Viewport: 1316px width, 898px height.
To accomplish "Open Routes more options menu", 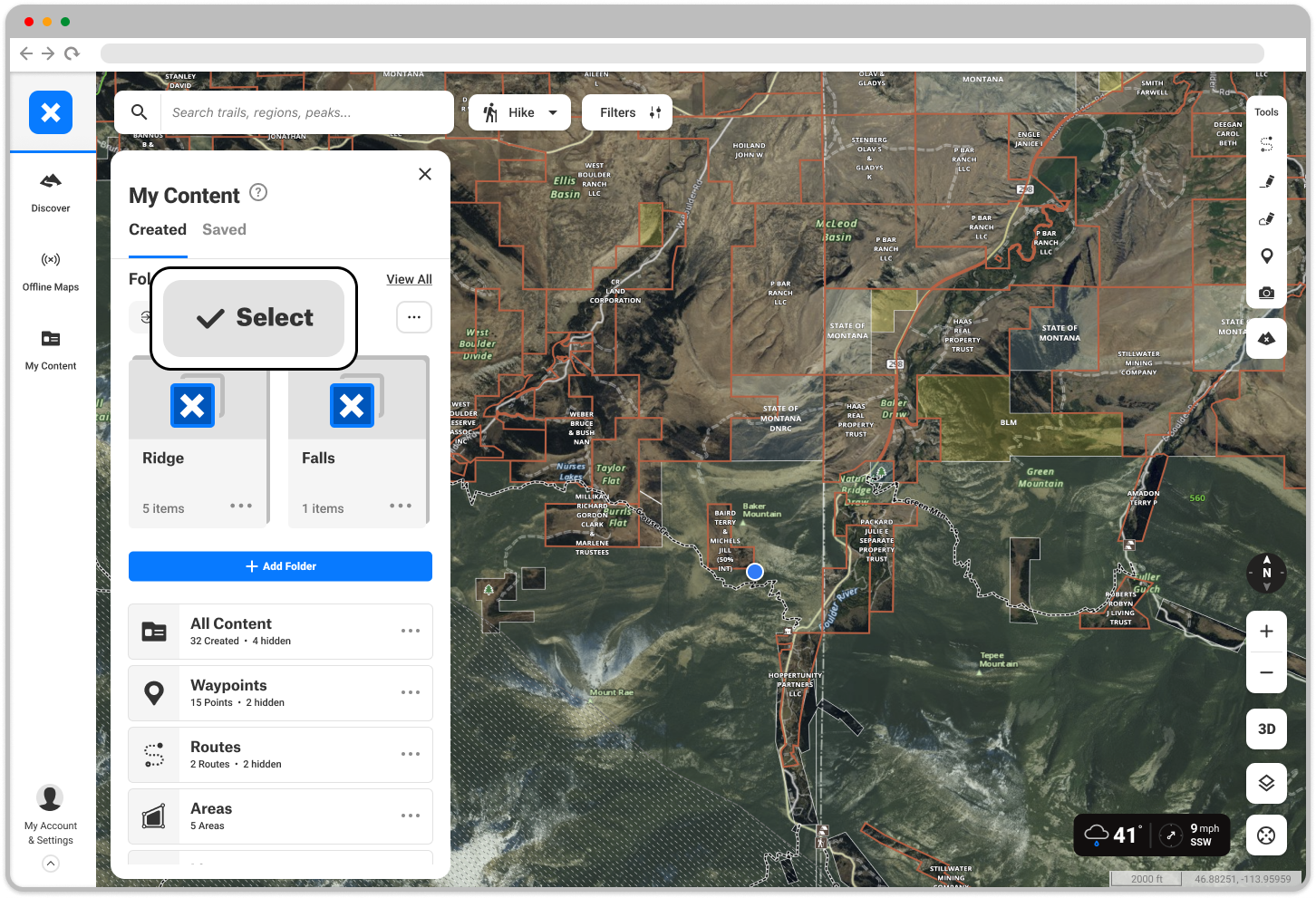I will 411,754.
